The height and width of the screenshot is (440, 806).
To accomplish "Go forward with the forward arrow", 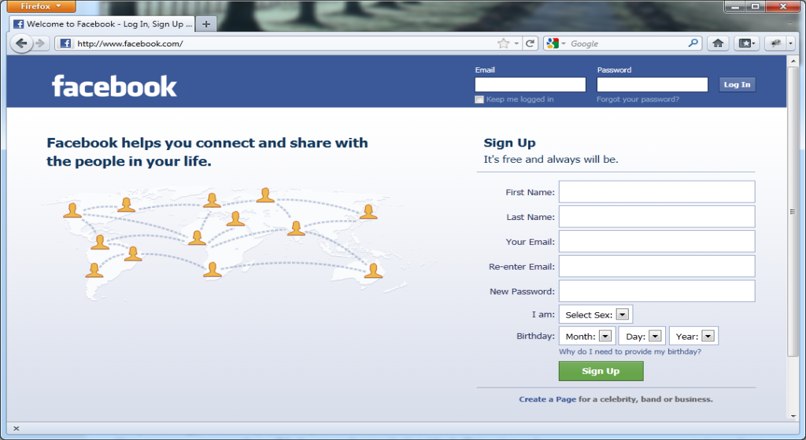I will (40, 43).
